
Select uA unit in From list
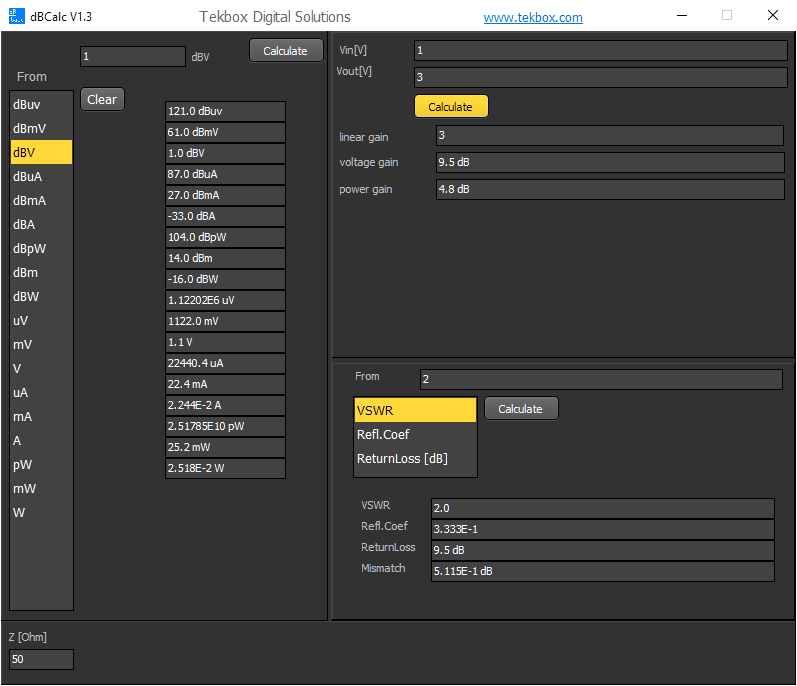pos(41,392)
